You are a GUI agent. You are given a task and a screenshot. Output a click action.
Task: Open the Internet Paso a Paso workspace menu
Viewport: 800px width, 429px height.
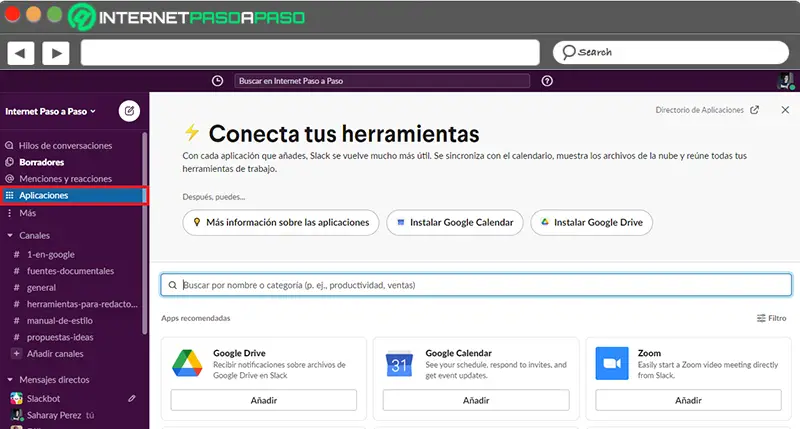point(50,111)
